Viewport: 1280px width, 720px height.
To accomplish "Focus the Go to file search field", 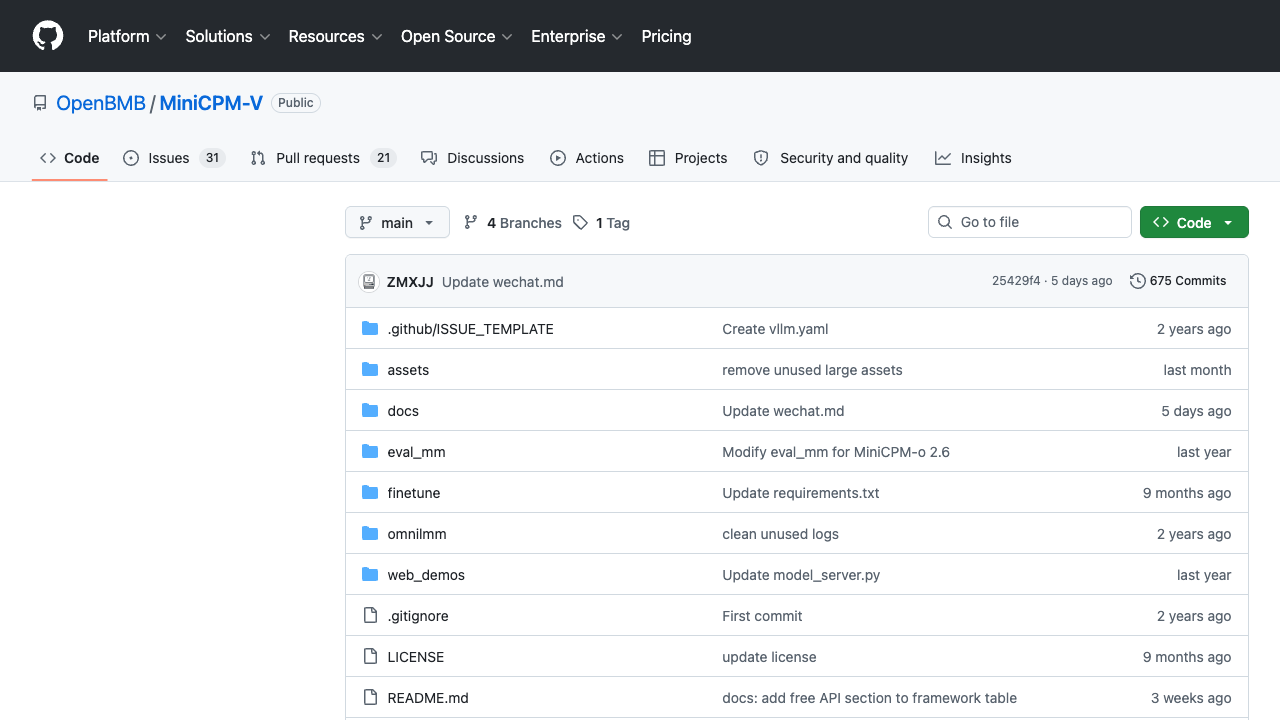I will point(1030,222).
